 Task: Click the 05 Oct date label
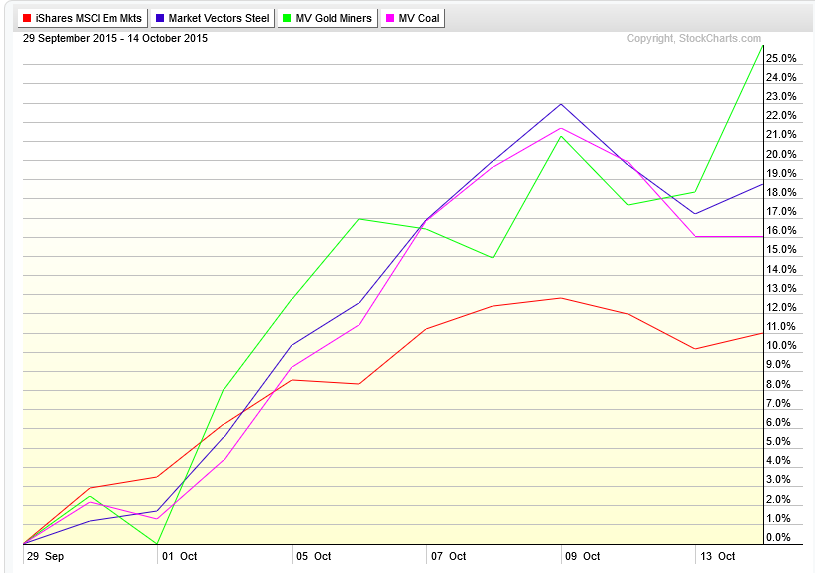coord(313,556)
